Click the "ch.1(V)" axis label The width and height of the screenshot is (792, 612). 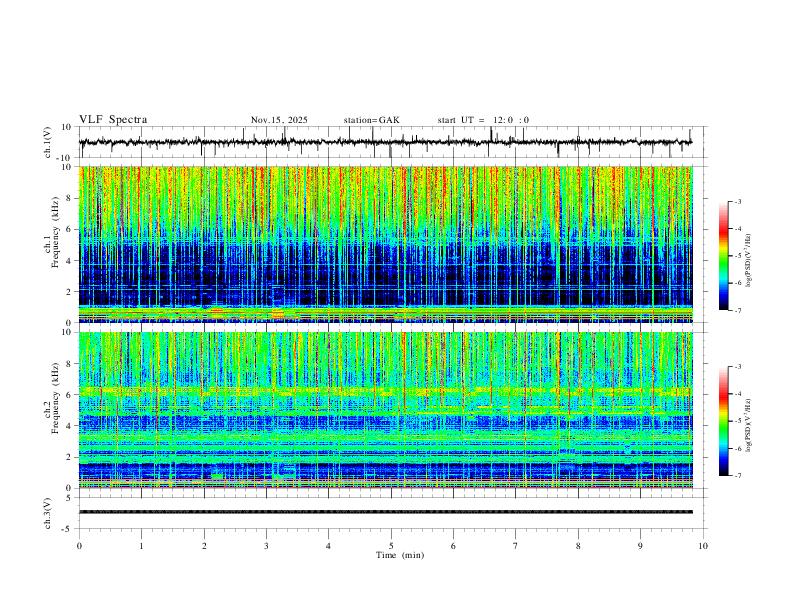pos(48,142)
